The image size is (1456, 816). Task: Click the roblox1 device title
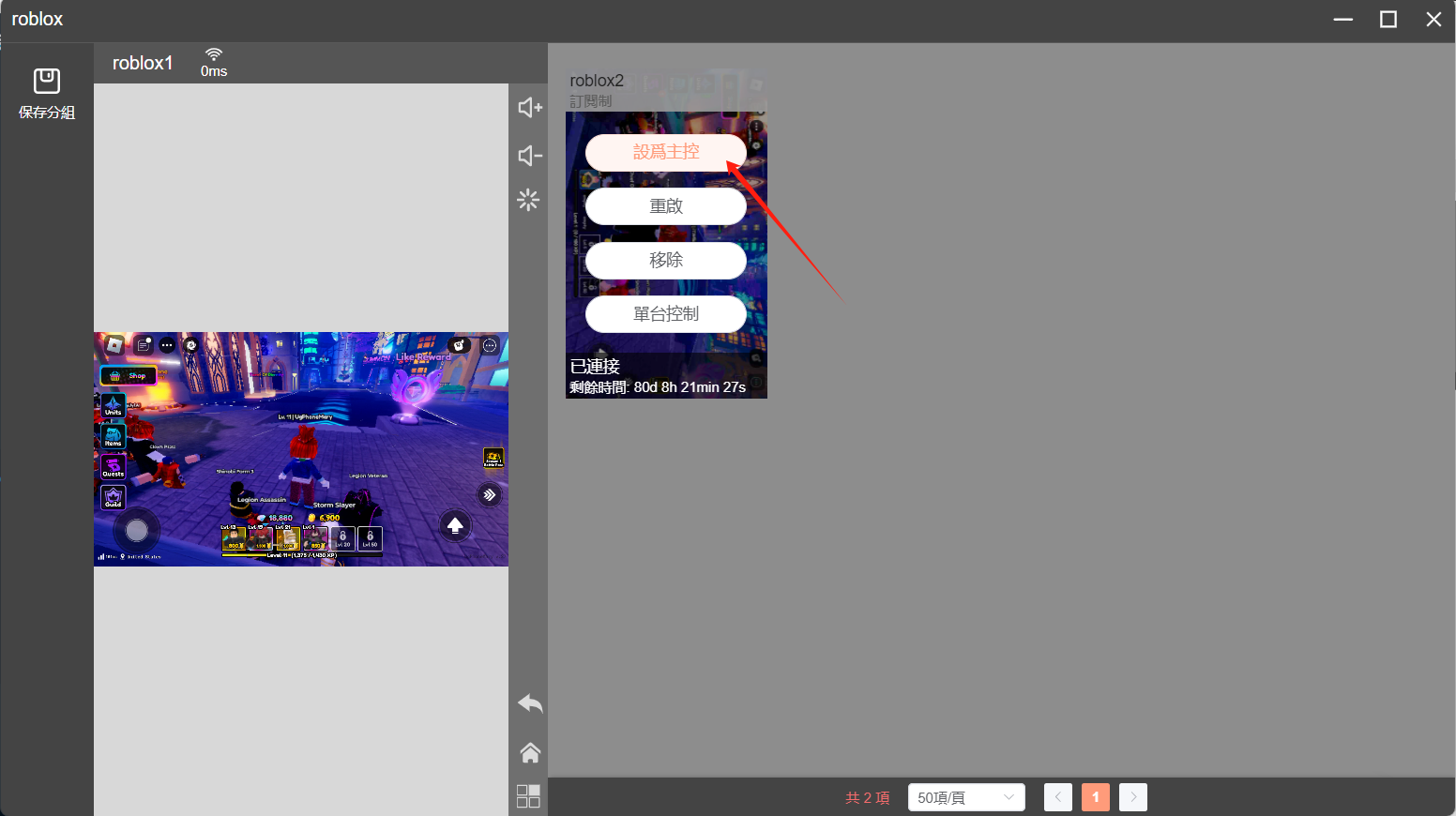click(x=143, y=63)
